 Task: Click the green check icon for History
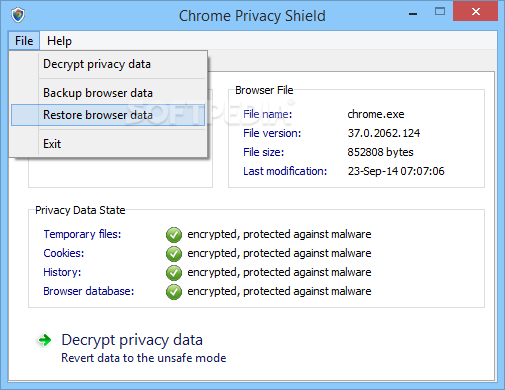coord(174,273)
